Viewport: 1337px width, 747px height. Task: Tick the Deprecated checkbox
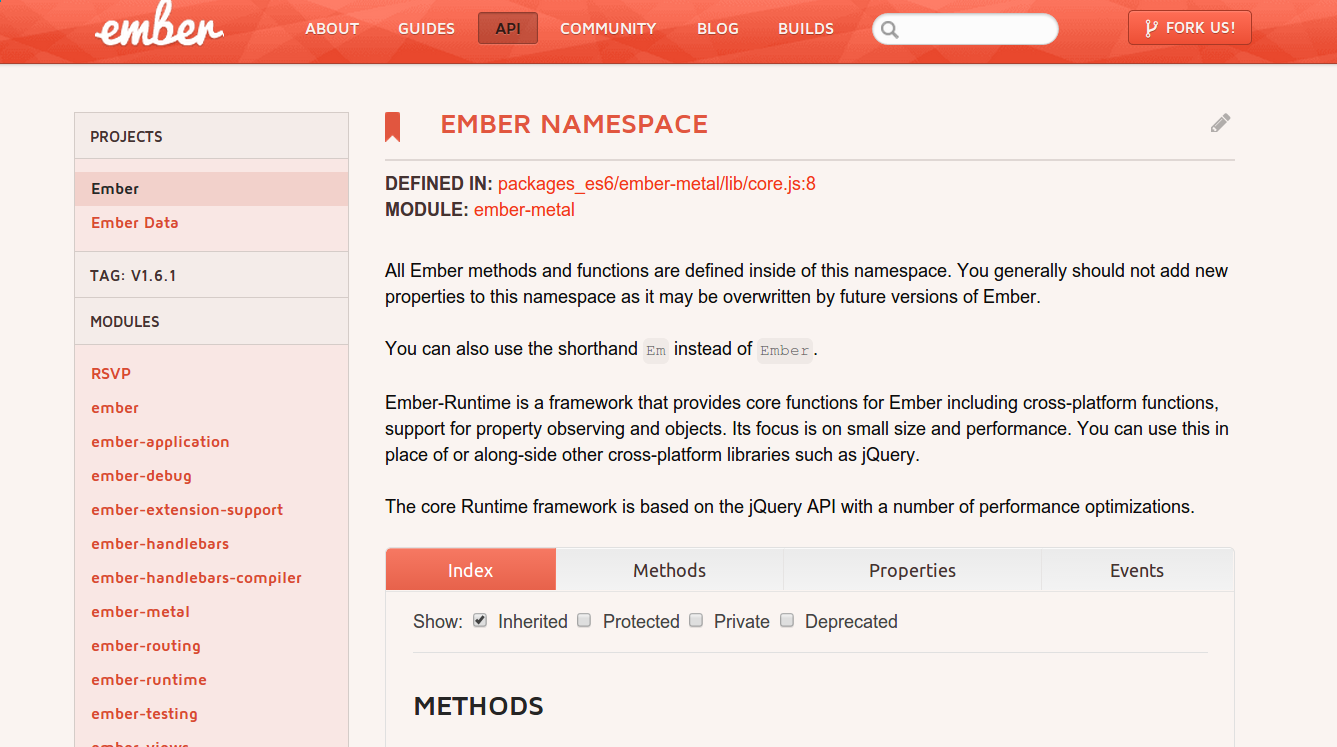point(787,621)
